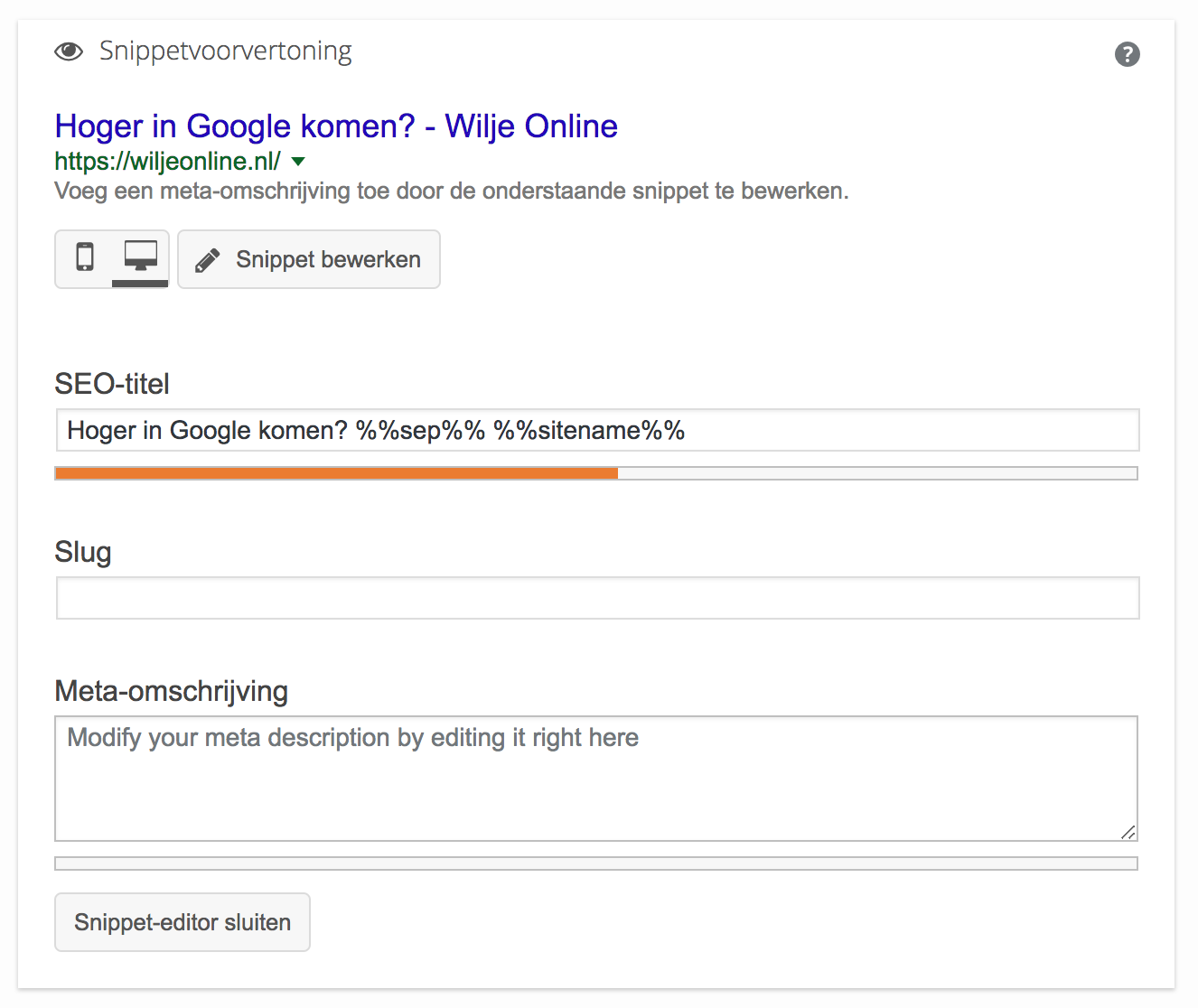Click the meta description preview text
The height and width of the screenshot is (1008, 1198).
point(452,191)
